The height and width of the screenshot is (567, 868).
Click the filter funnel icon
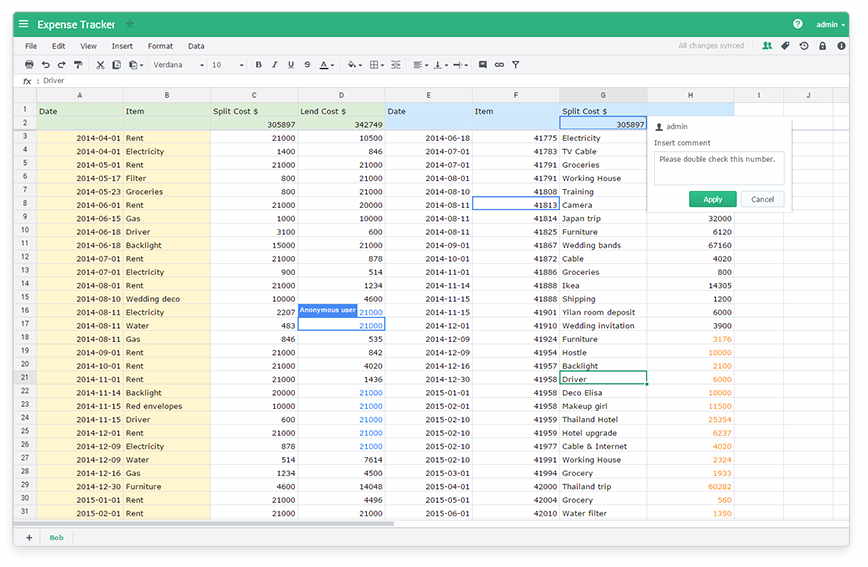pos(516,65)
